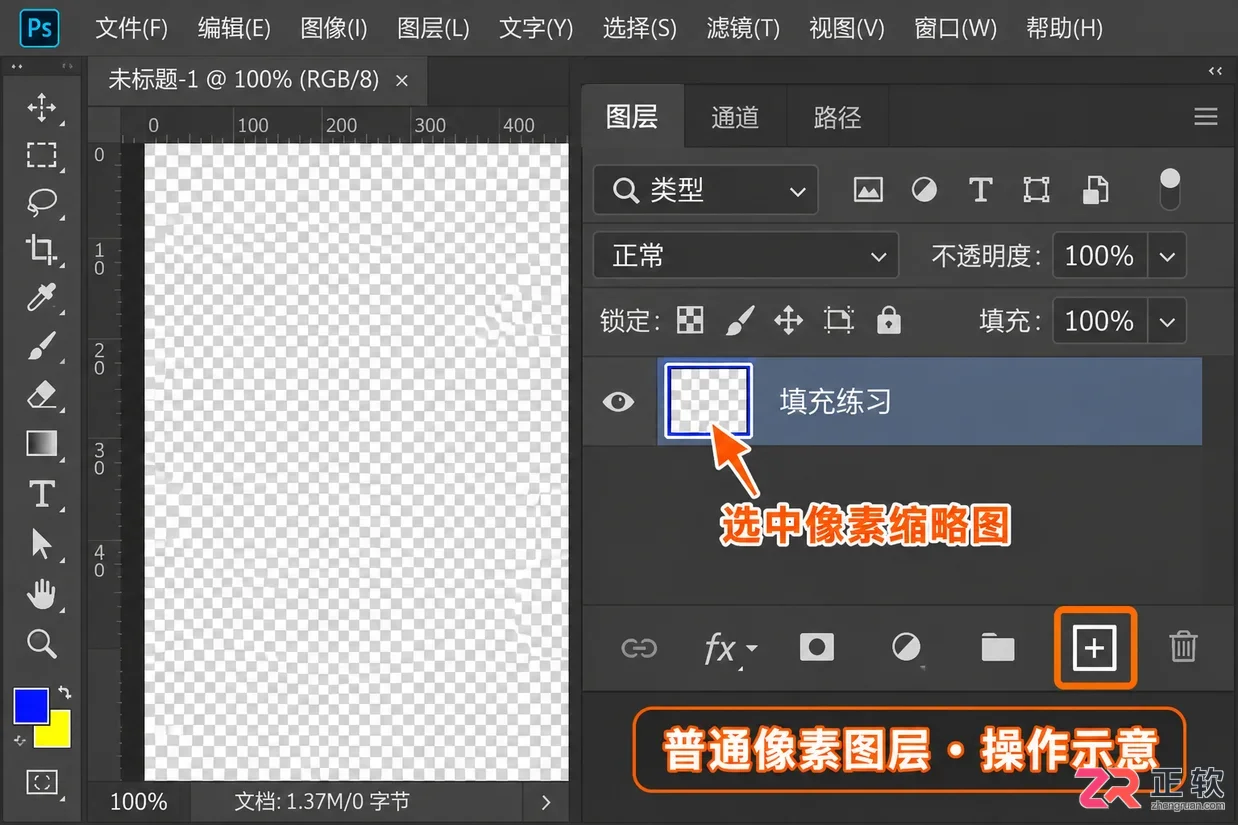This screenshot has height=825, width=1238.
Task: Open the fx layer style menu
Action: click(x=730, y=649)
